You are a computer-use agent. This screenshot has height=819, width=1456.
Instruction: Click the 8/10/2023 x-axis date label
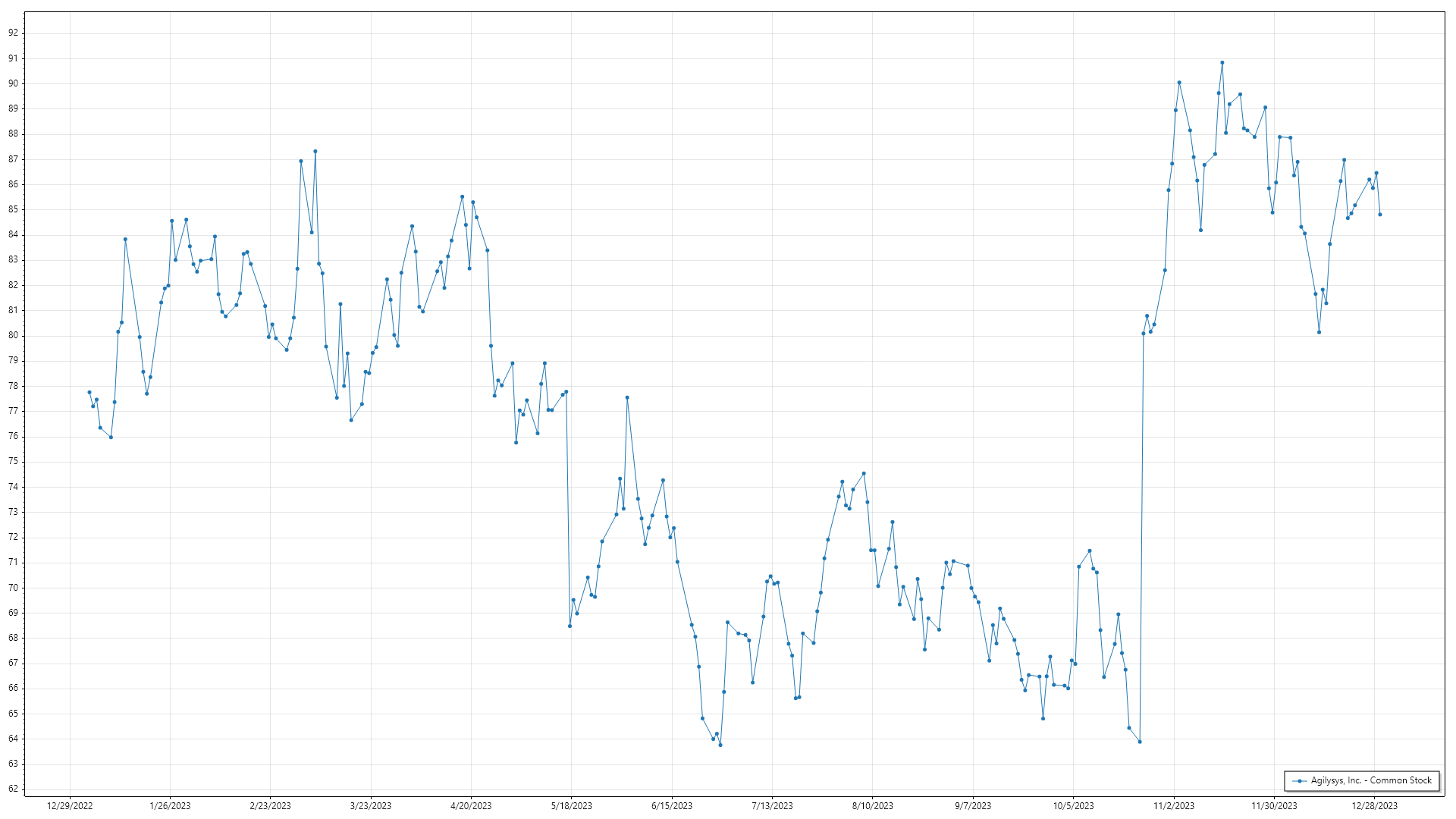[872, 806]
